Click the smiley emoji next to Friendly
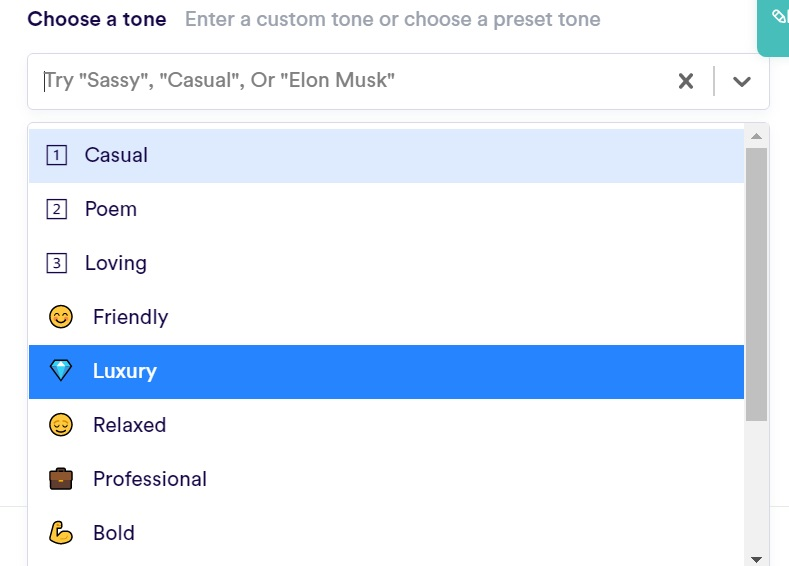Image resolution: width=789 pixels, height=566 pixels. tap(61, 317)
